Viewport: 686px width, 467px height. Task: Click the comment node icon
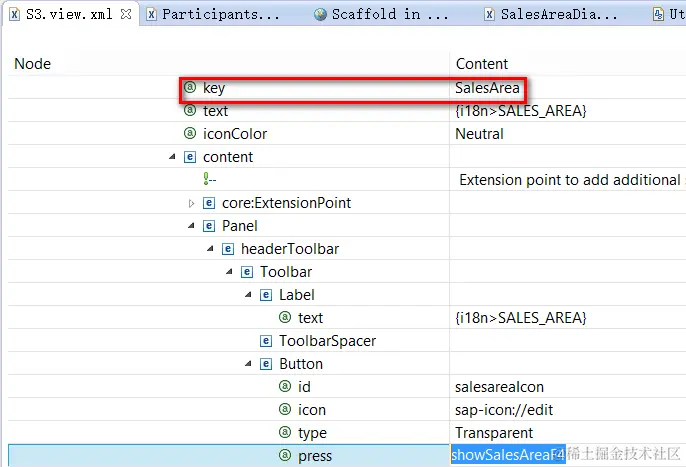[x=209, y=179]
